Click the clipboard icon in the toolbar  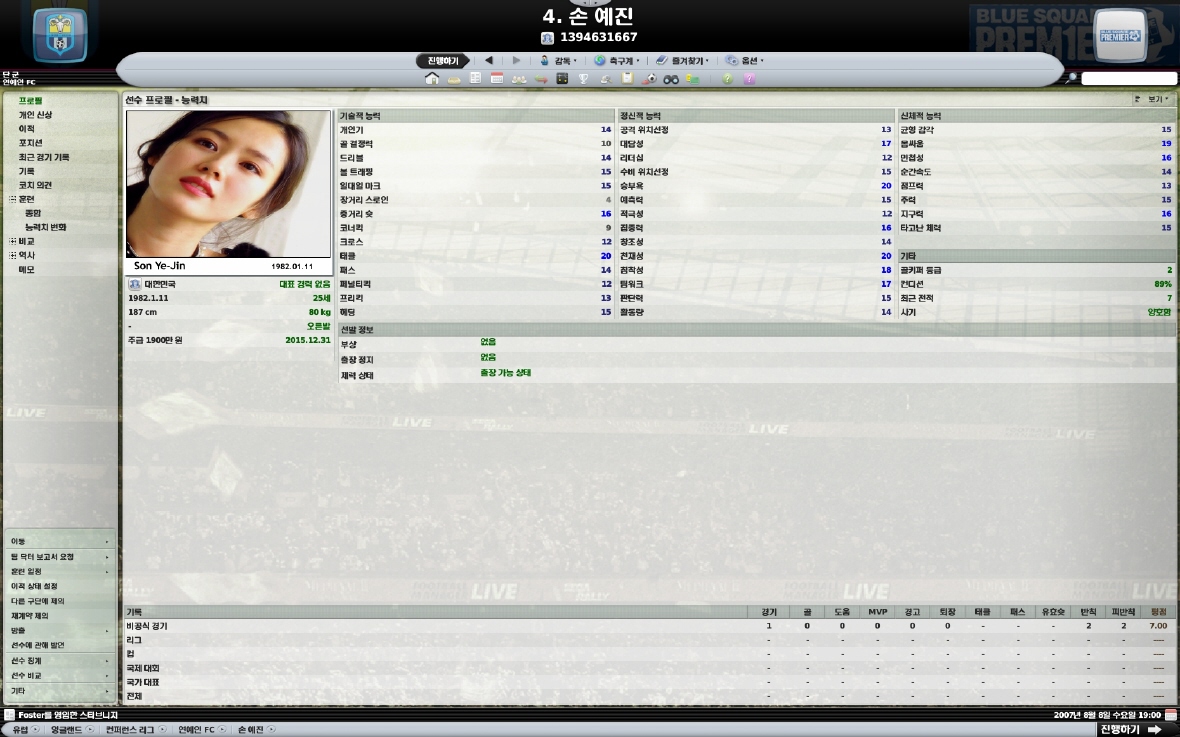[x=628, y=79]
